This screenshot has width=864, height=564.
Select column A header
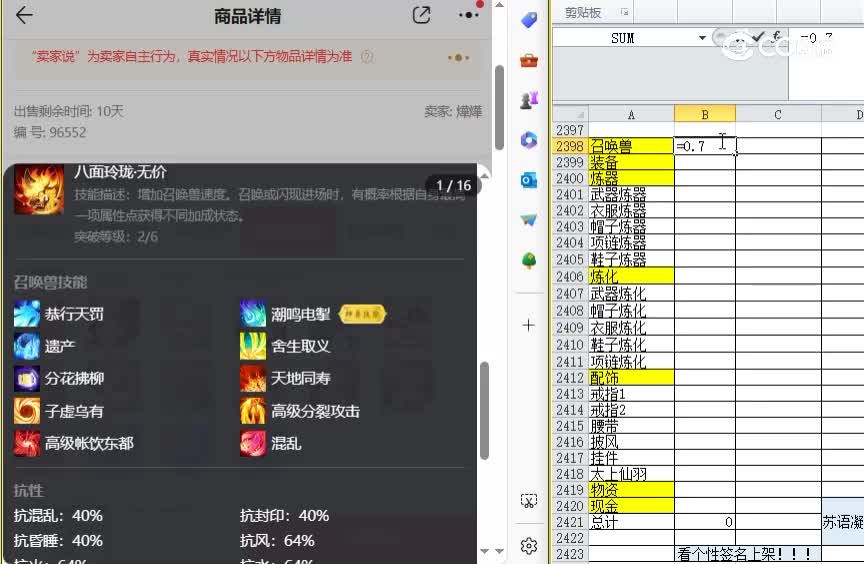point(631,115)
